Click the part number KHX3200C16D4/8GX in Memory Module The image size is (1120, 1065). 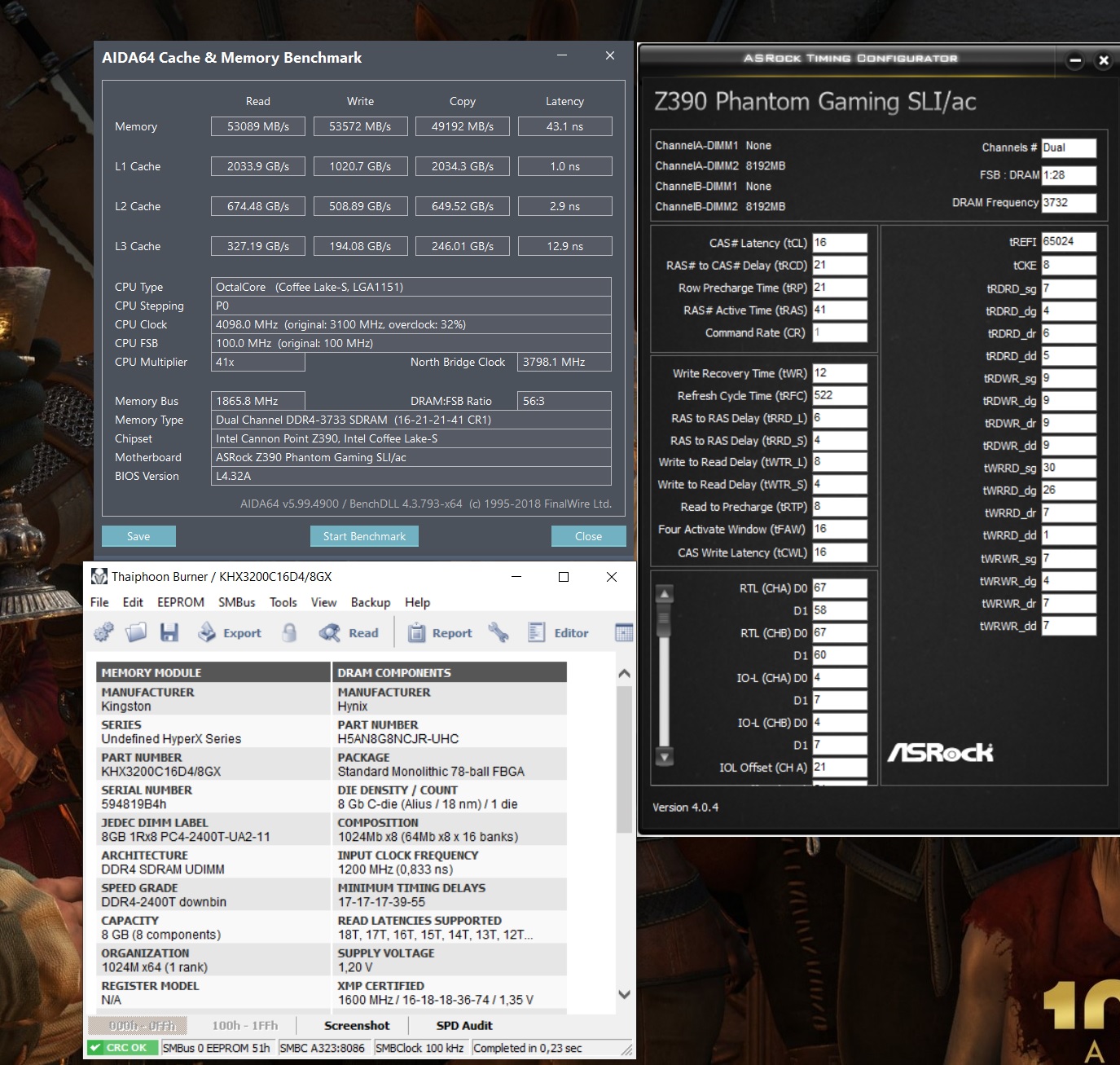(x=161, y=772)
